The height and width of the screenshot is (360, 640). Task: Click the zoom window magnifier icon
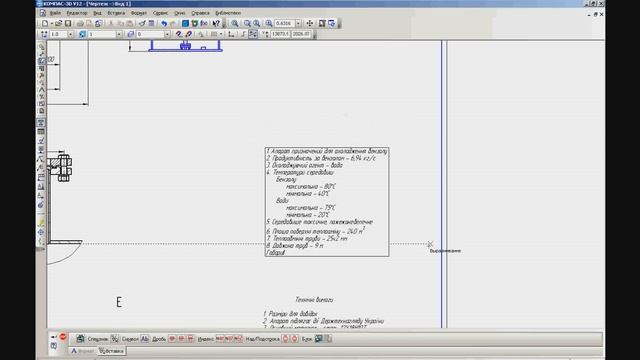click(x=235, y=24)
